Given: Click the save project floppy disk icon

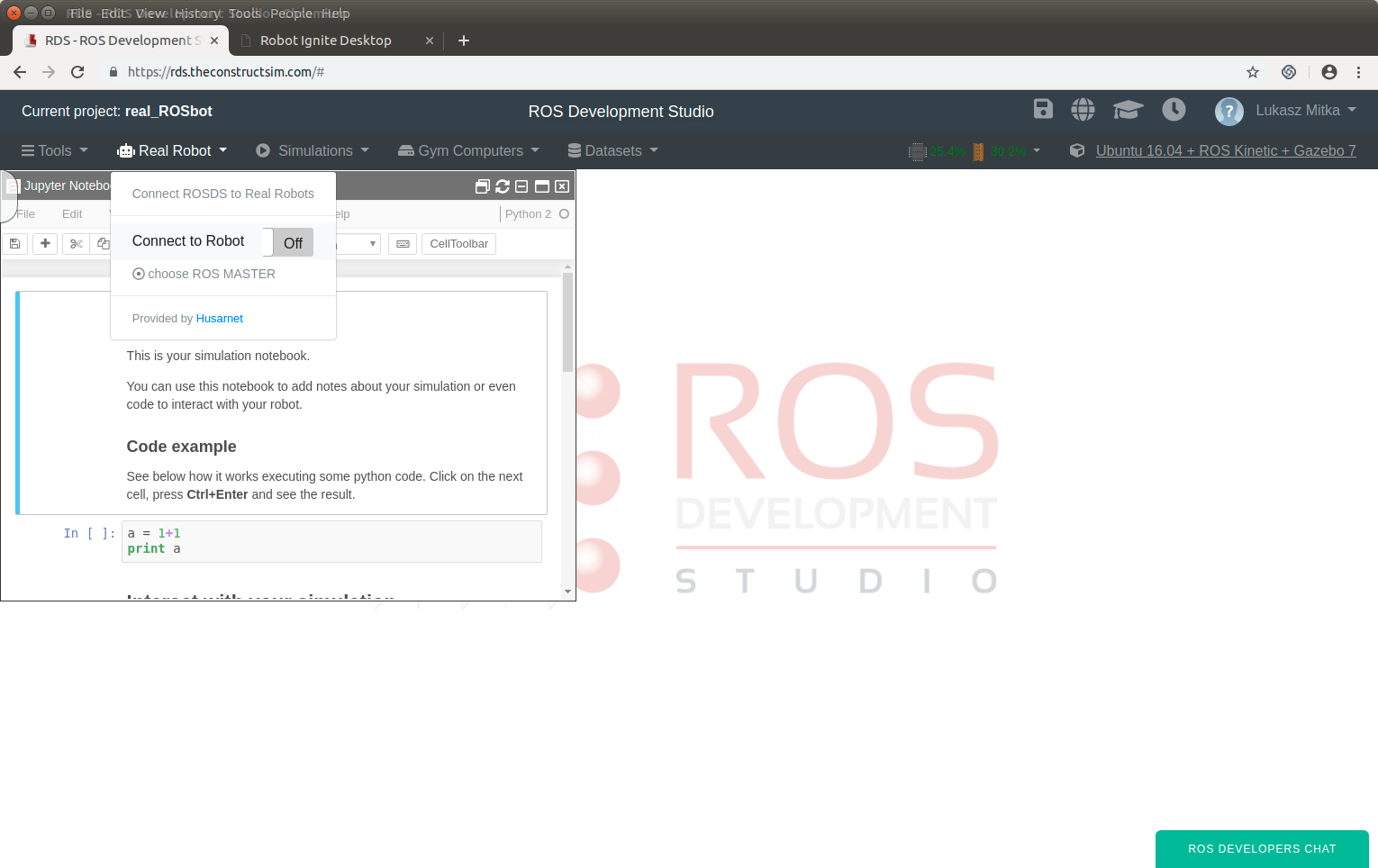Looking at the screenshot, I should click(1043, 109).
